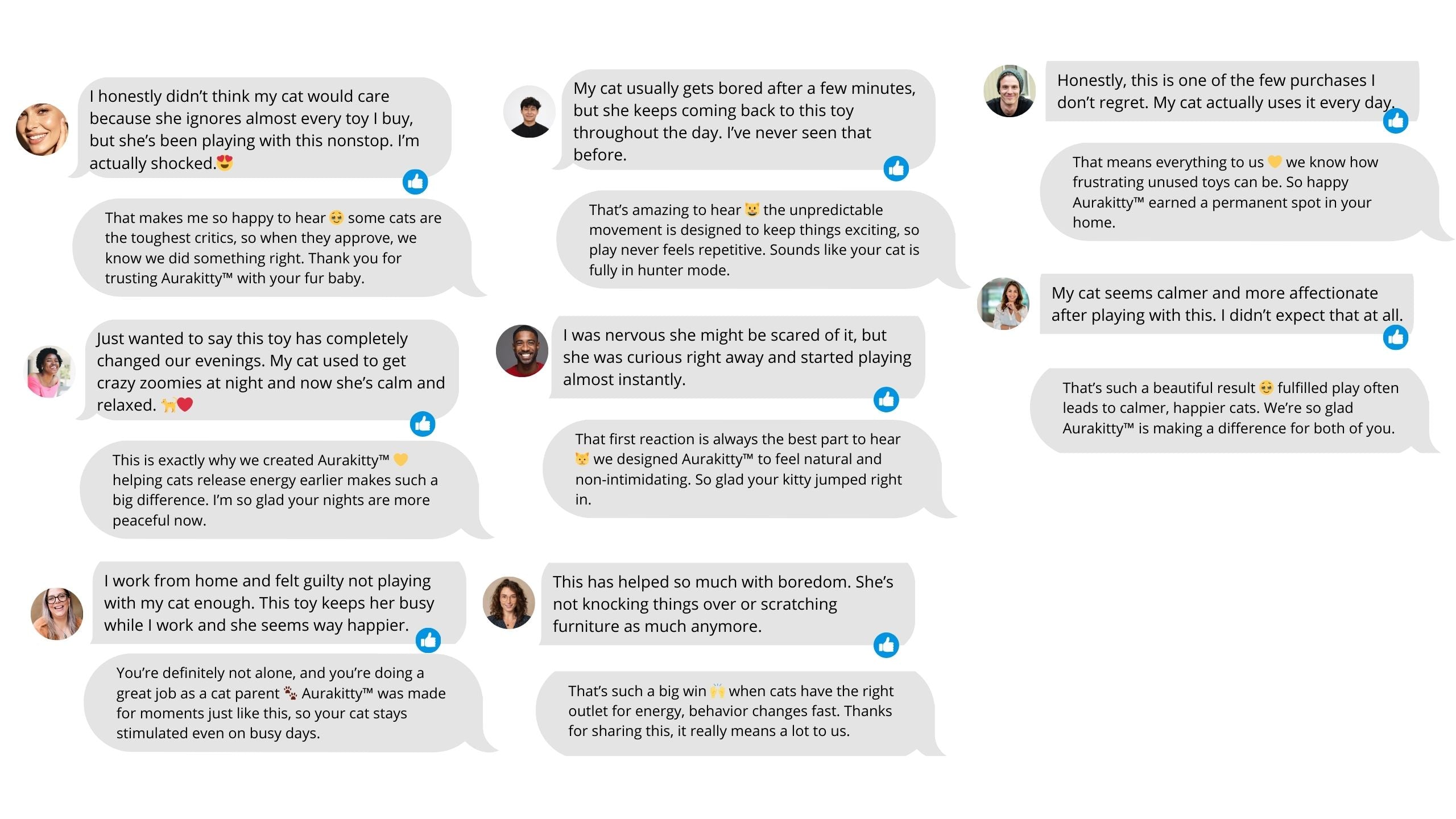Click avatar of curly-haired woman with glasses

pyautogui.click(x=508, y=603)
